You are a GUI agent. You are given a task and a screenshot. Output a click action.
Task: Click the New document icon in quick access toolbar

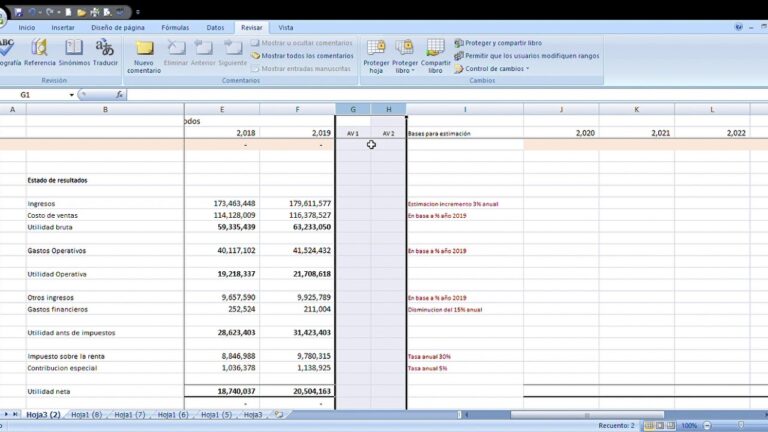coord(69,12)
